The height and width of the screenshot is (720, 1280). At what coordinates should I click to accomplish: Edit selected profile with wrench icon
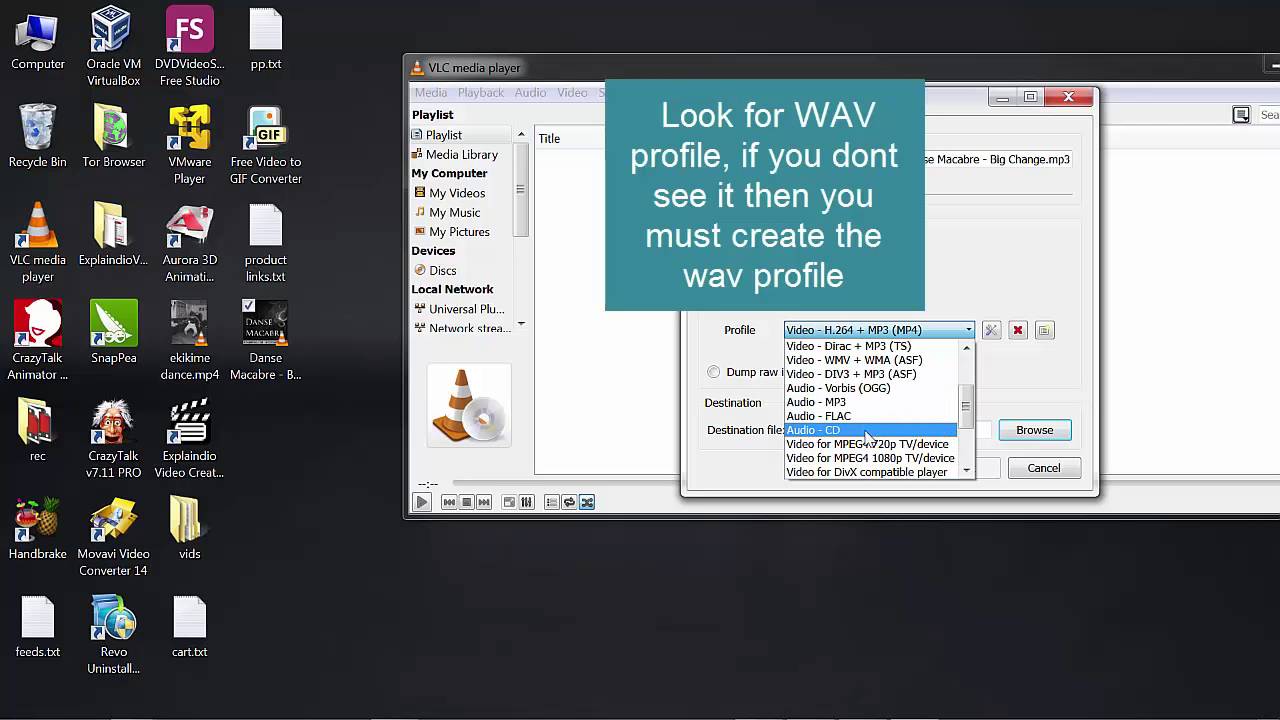click(x=991, y=330)
